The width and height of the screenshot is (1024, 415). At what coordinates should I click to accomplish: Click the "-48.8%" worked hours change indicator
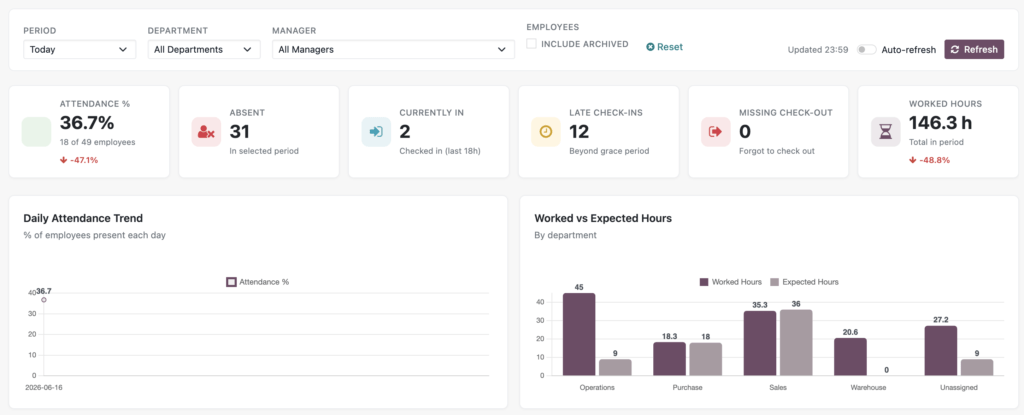(x=929, y=159)
